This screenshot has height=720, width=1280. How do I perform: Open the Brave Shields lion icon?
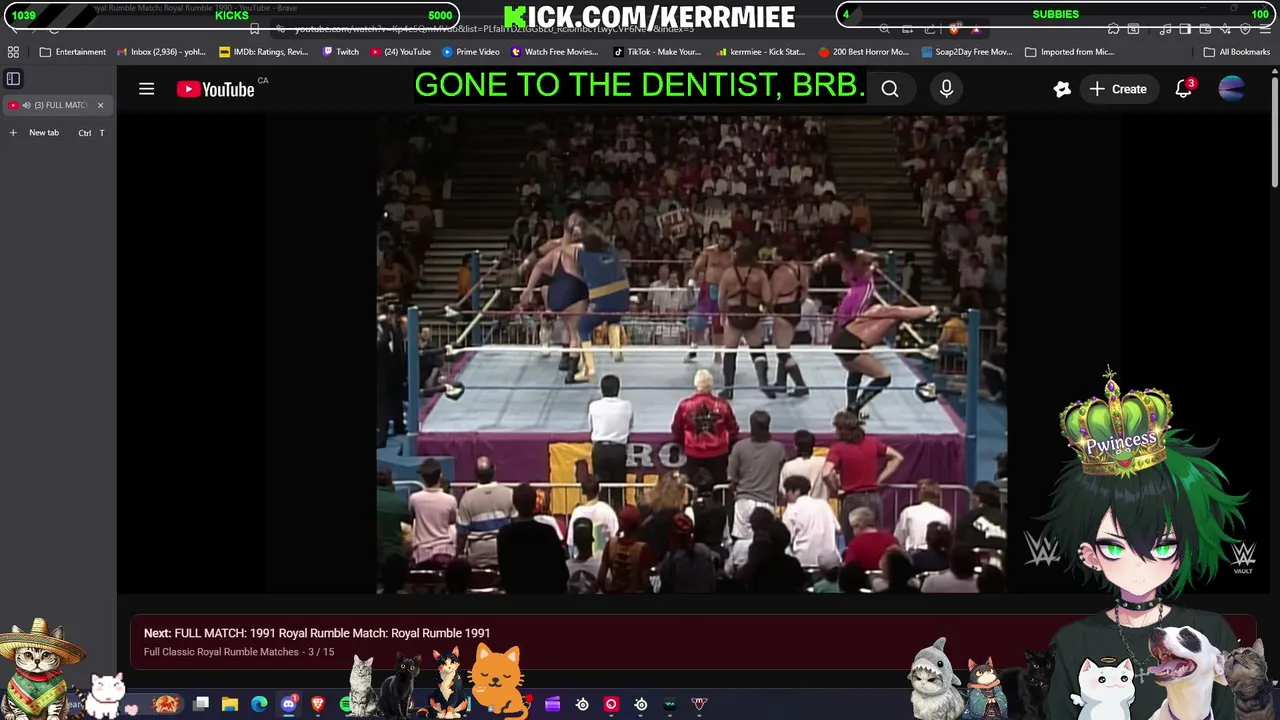tap(955, 29)
